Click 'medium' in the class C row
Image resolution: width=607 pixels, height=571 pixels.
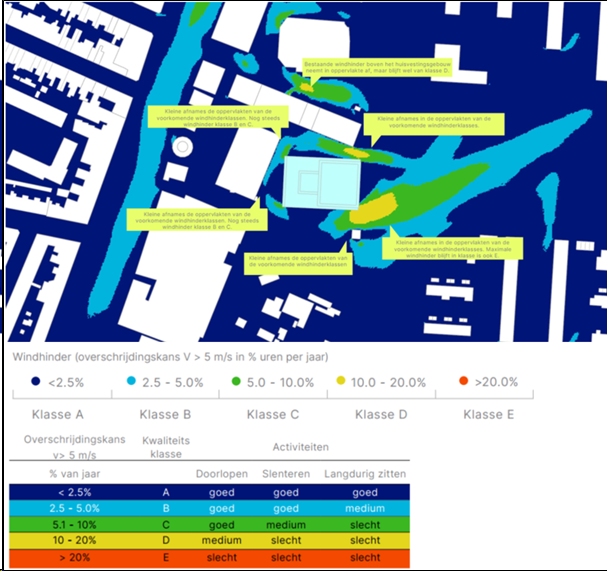(x=286, y=525)
